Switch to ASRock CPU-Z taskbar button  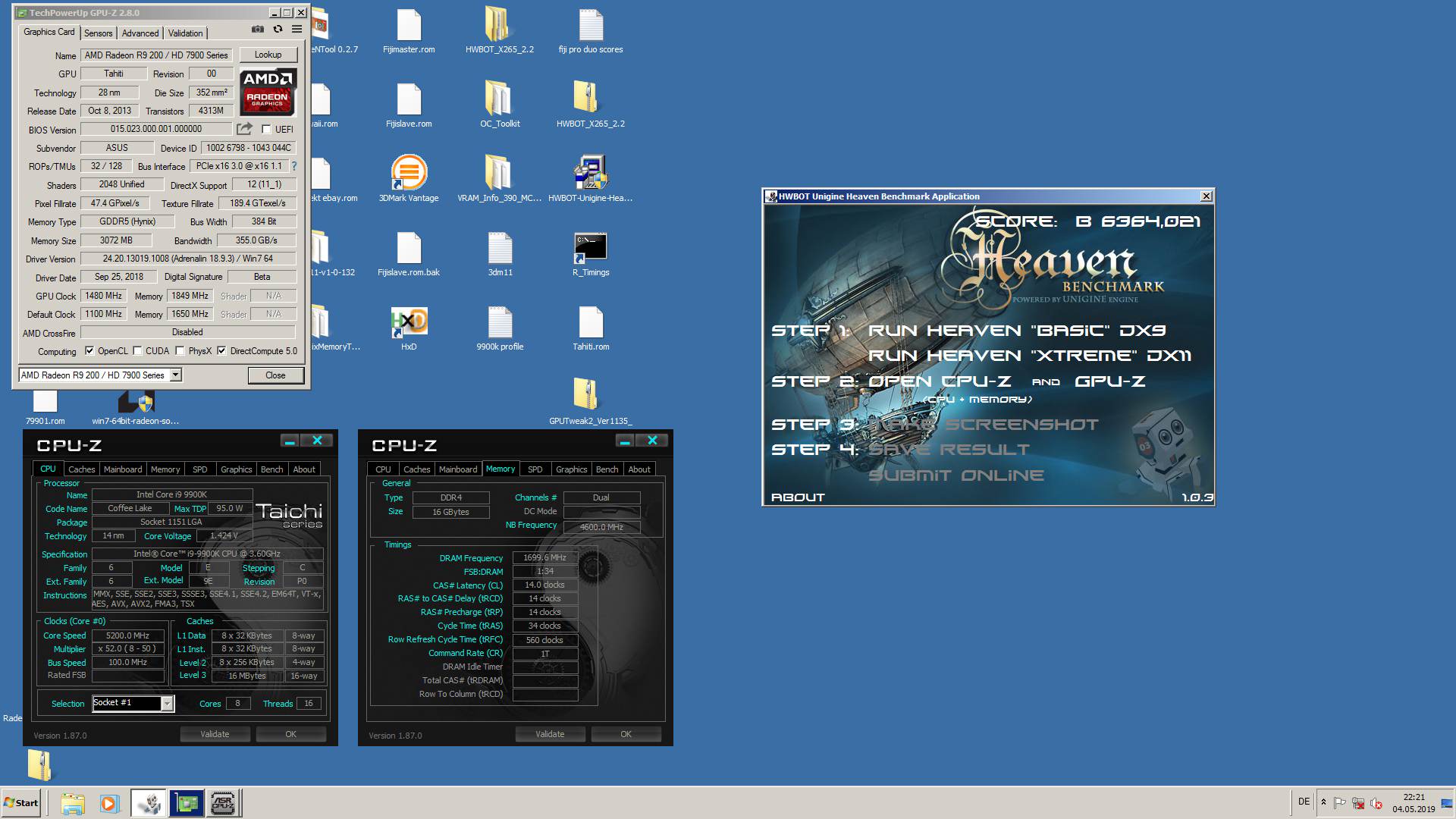coord(223,803)
